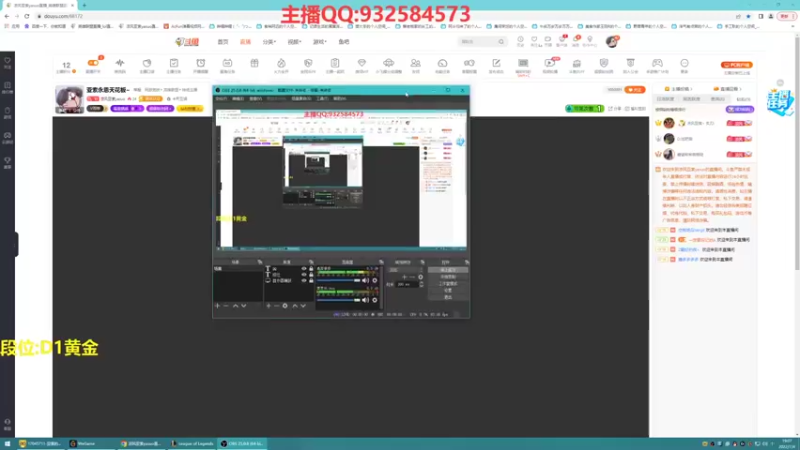Mute the first OBS audio mixer channel
800x450 pixels.
coord(365,281)
